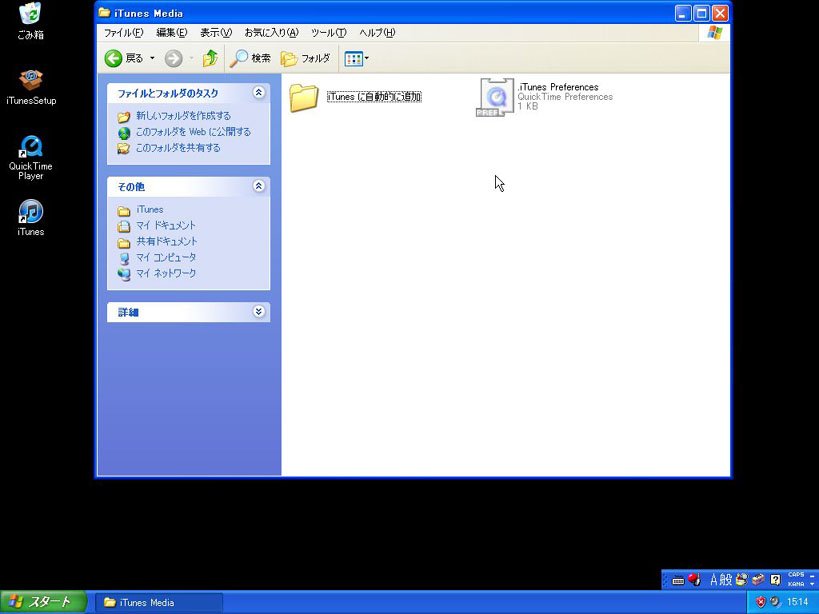Screen dimensions: 819x614
Task: Open the language bar help question icon
Action: (x=776, y=580)
